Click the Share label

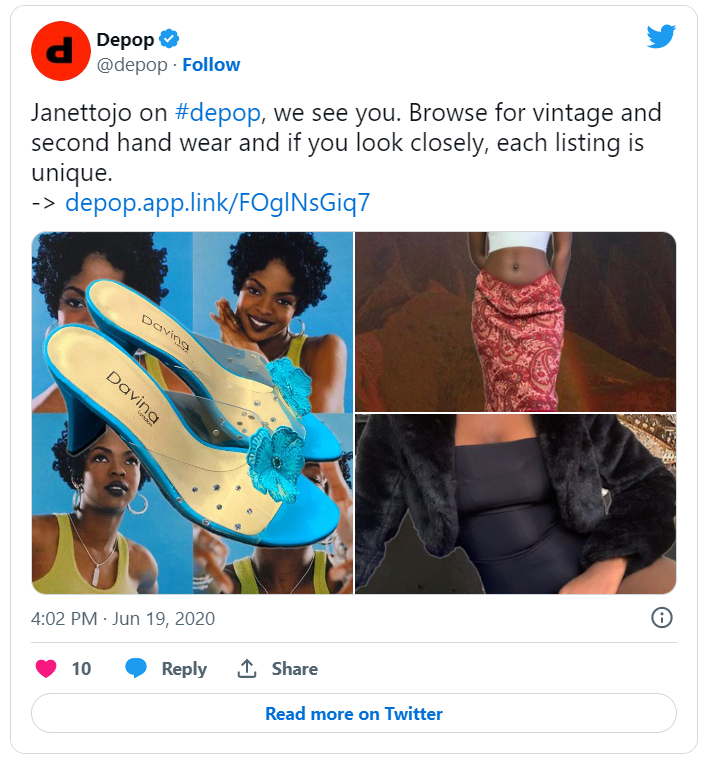294,669
